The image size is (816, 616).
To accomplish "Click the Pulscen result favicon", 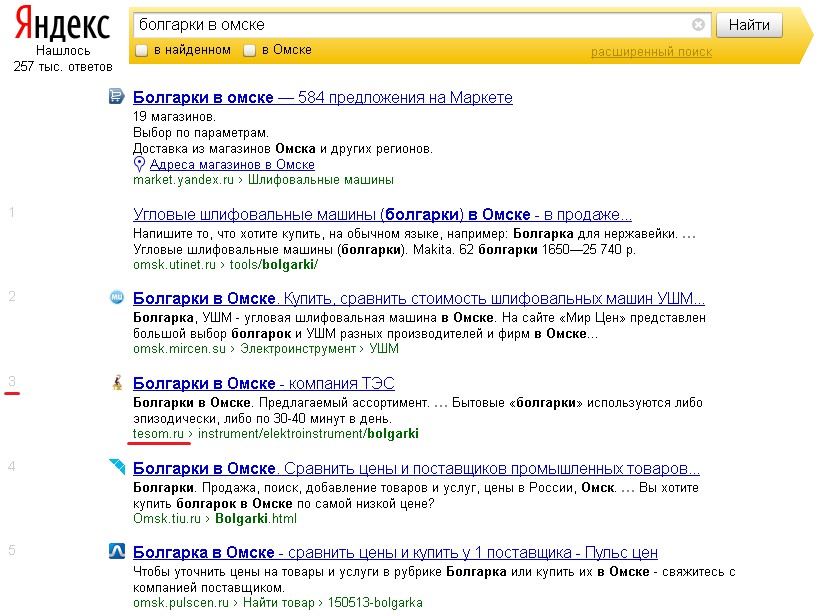I will pyautogui.click(x=116, y=553).
